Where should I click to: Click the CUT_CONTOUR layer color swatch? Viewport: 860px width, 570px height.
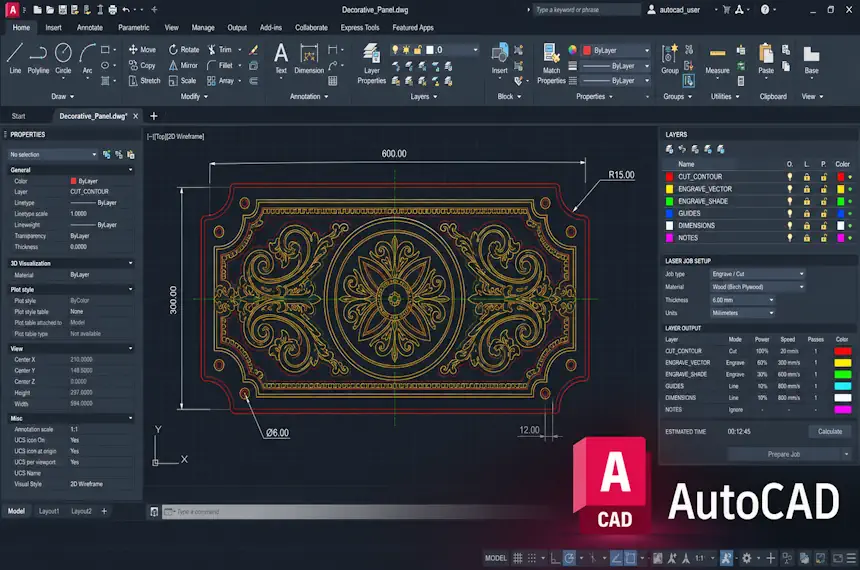click(840, 177)
